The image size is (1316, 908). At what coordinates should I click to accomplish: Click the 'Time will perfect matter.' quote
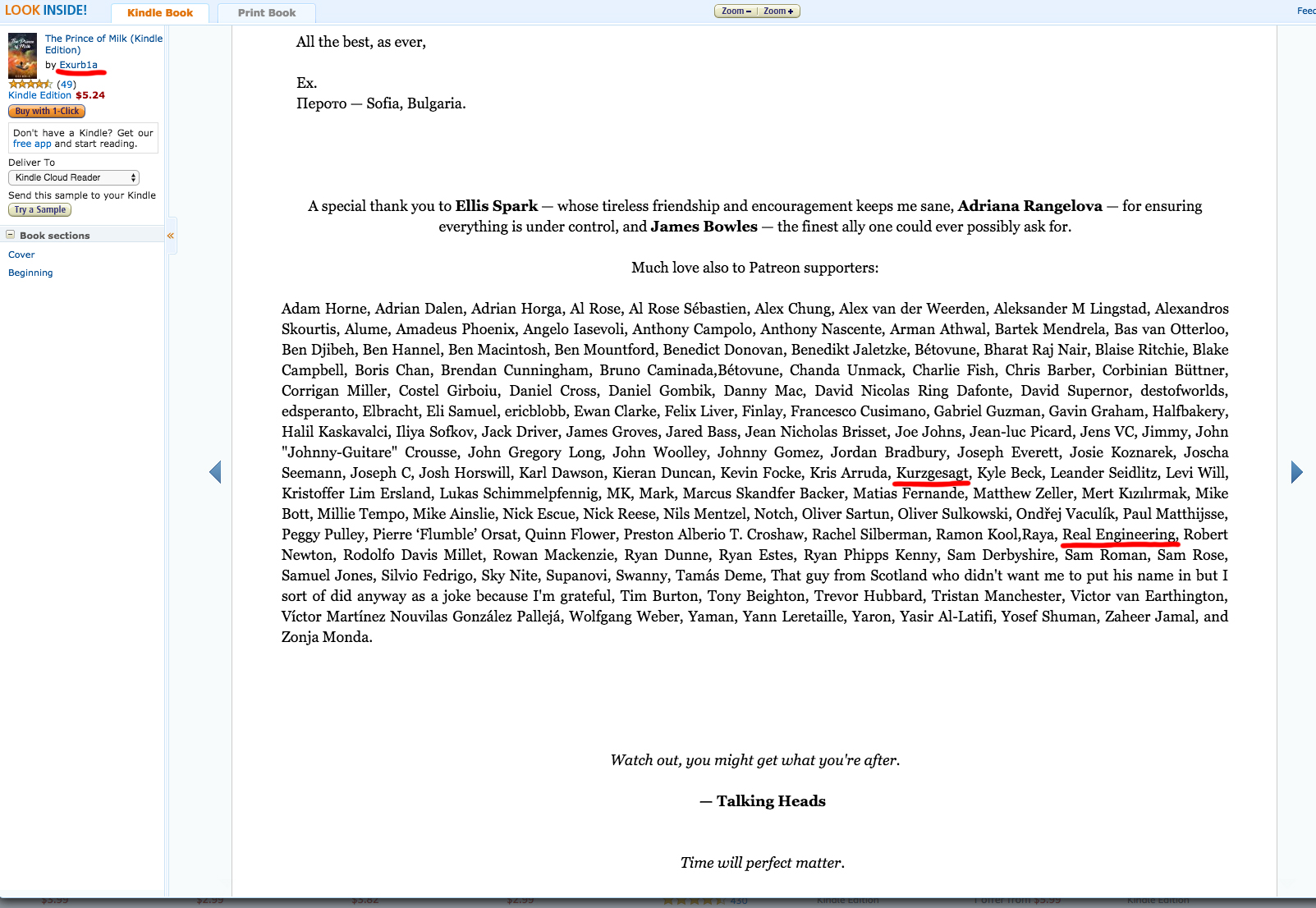point(763,863)
